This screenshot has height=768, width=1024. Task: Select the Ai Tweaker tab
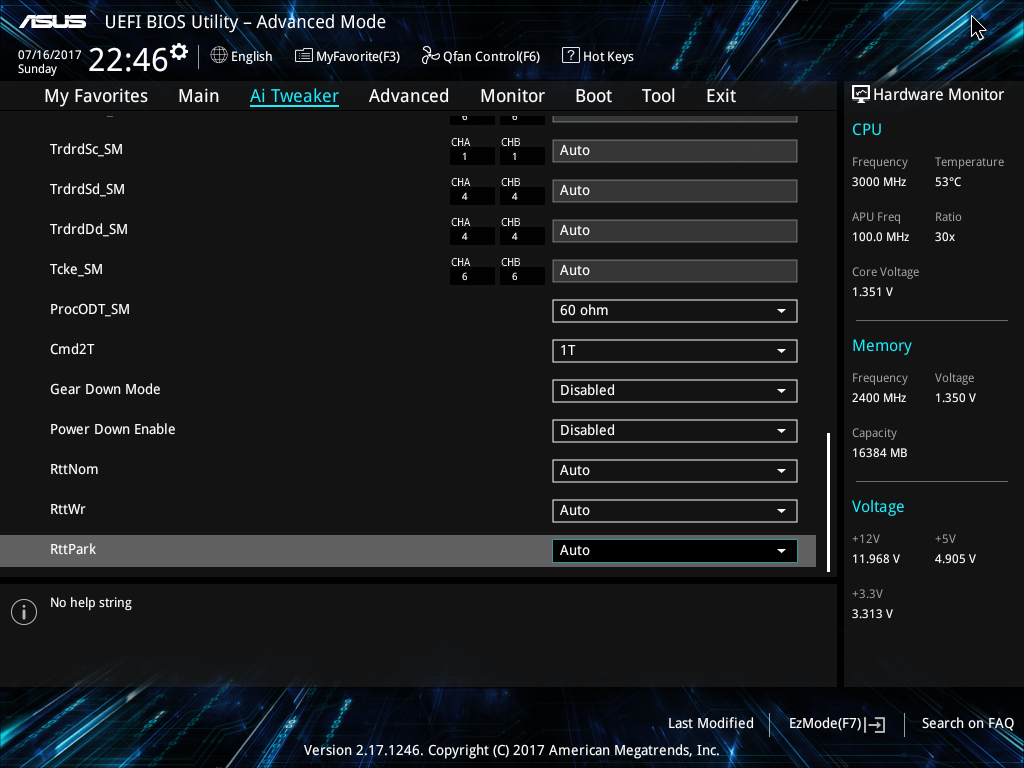coord(294,96)
